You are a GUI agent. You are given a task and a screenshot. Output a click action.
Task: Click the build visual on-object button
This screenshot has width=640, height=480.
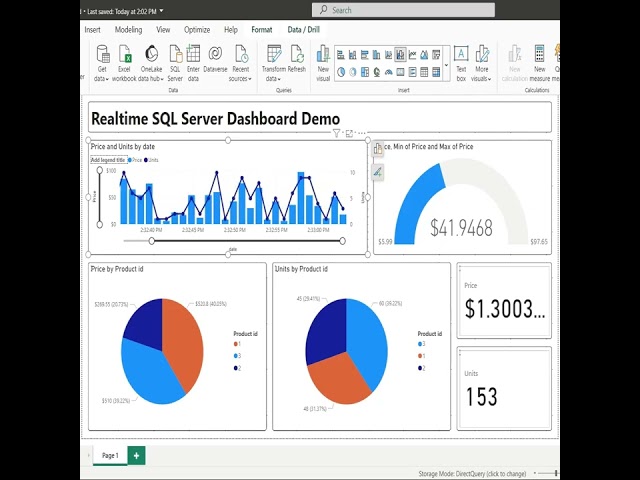378,149
